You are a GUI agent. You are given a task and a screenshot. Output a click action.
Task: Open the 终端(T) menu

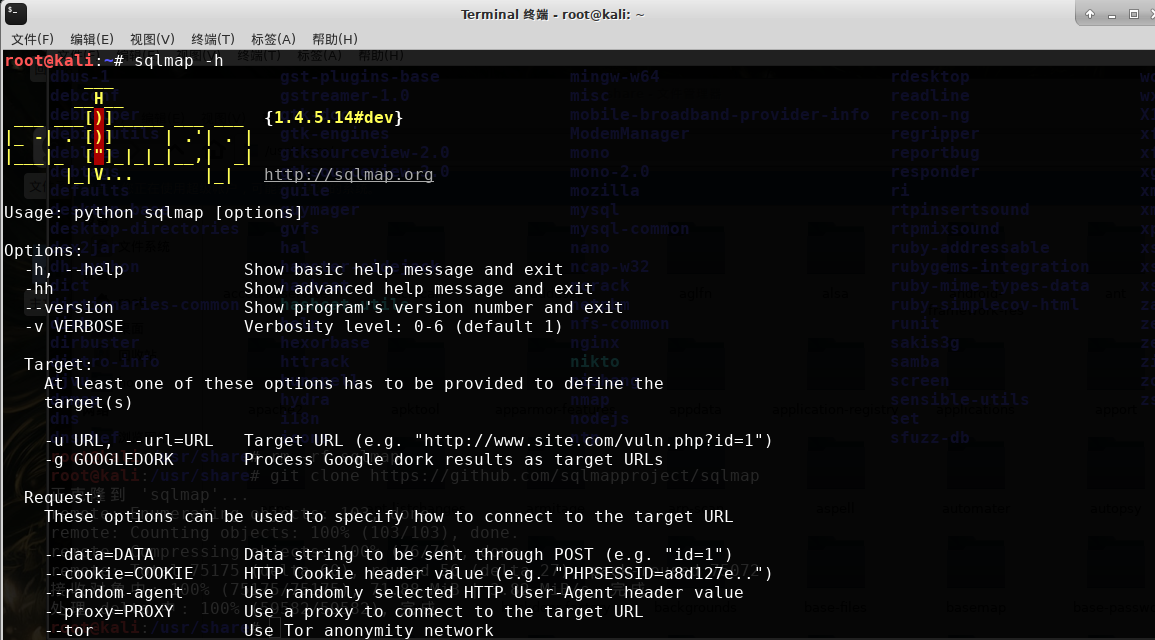point(213,39)
